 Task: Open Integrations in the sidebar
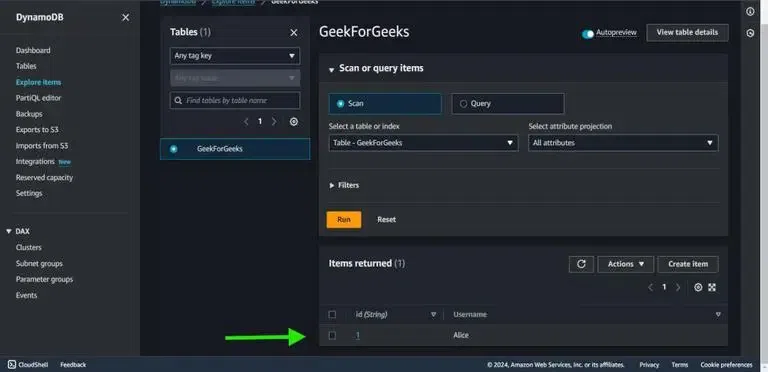coord(35,162)
